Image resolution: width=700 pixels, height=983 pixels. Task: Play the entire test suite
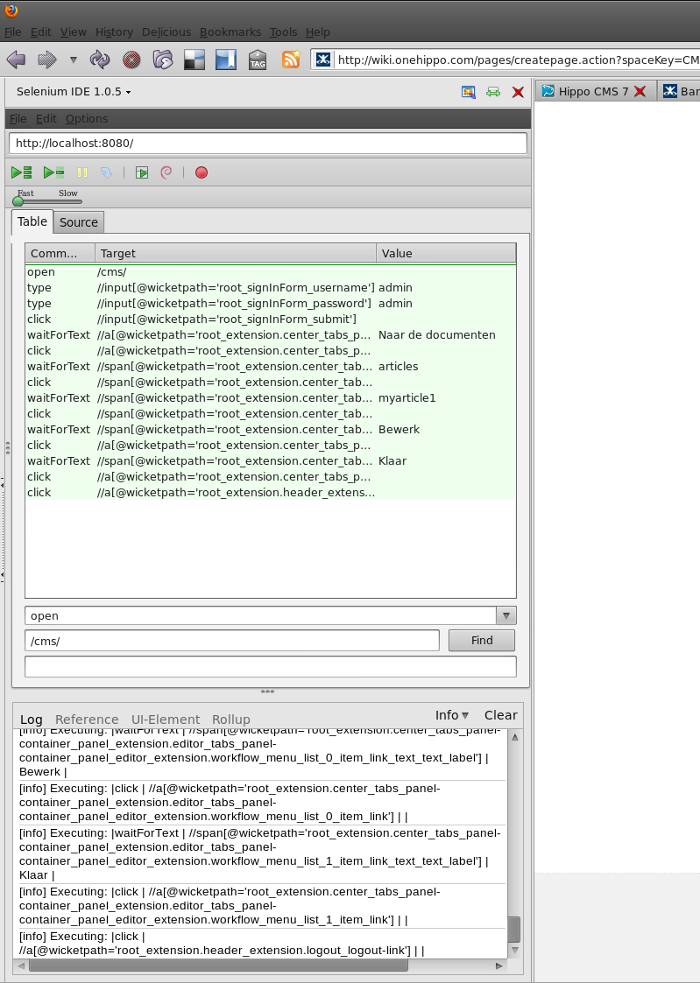click(x=22, y=172)
